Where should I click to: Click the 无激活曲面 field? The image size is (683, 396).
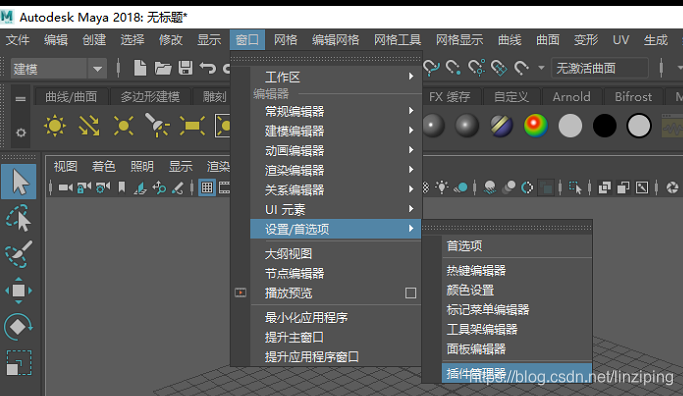(x=600, y=68)
